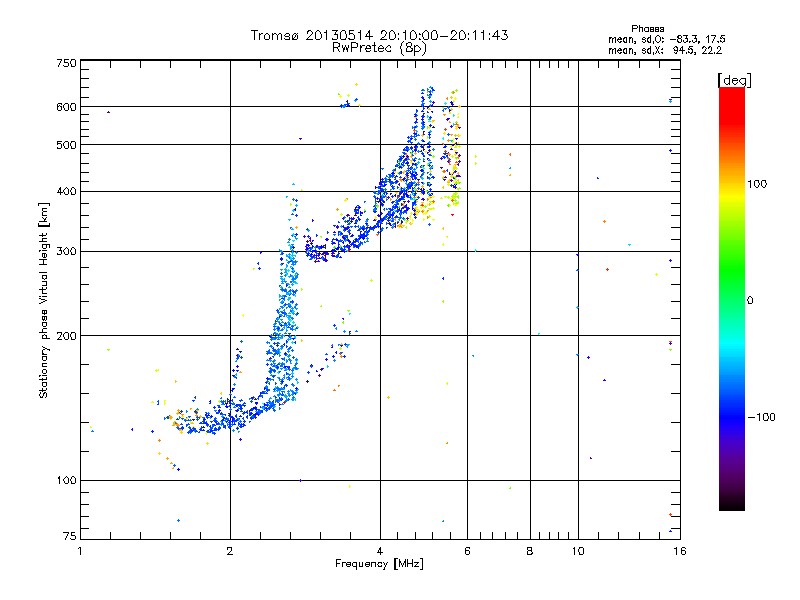Image resolution: width=800 pixels, height=600 pixels.
Task: Click the x-axis '16' tick label
Action: (x=680, y=551)
